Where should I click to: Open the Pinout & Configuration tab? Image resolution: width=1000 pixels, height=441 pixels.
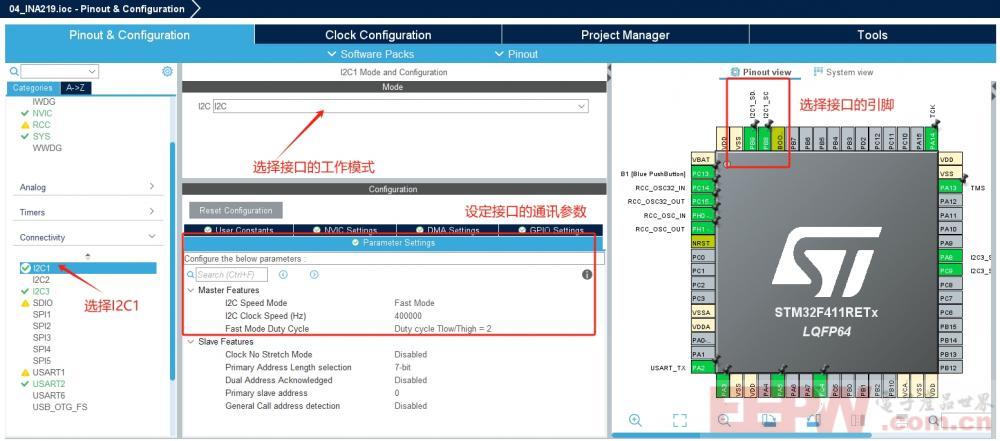[x=129, y=35]
